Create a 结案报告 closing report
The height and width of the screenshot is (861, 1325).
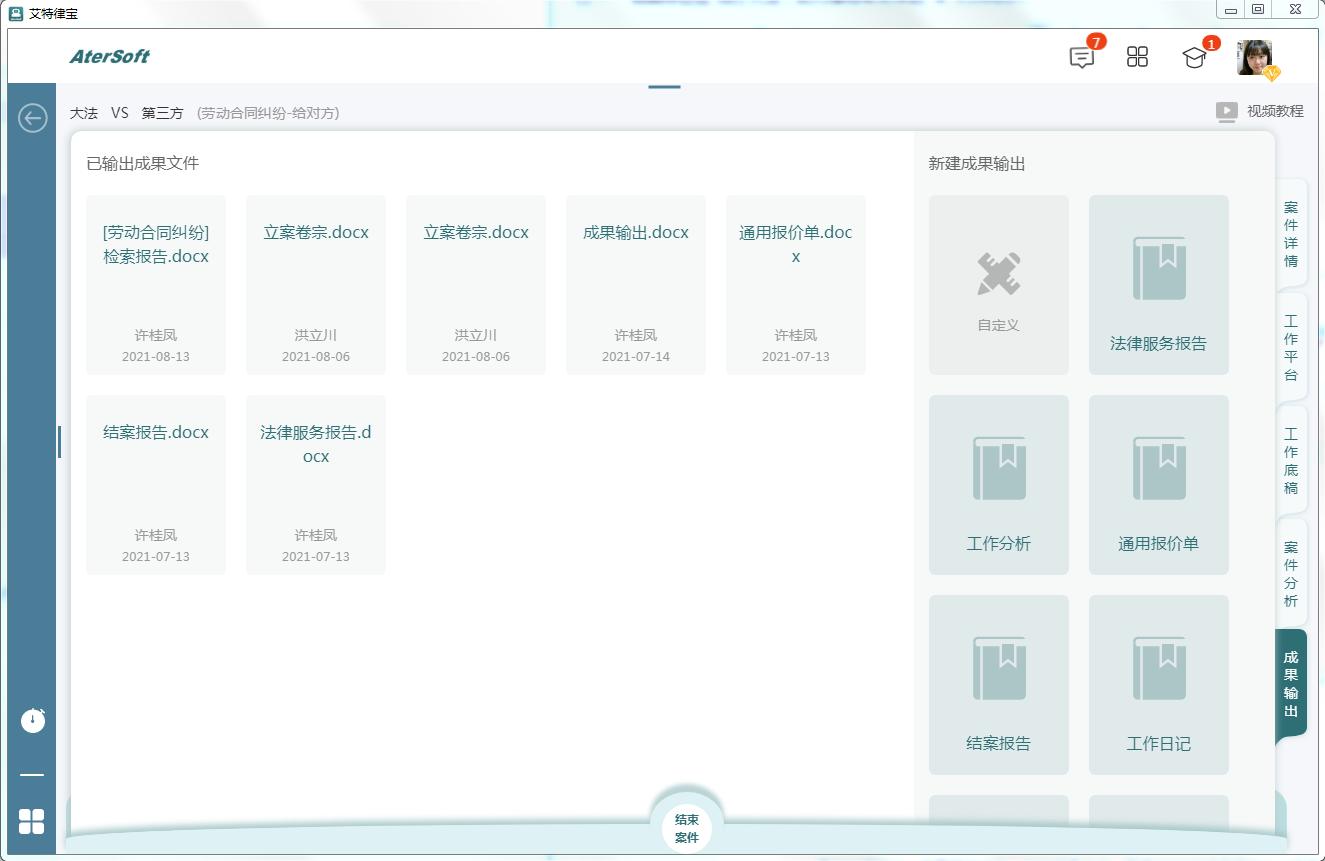(997, 684)
